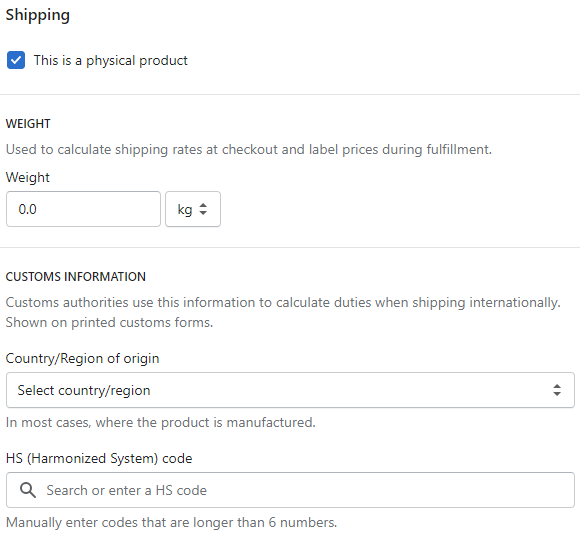Click the 'Country/Region of origin' label
This screenshot has height=541, width=580.
tap(82, 358)
